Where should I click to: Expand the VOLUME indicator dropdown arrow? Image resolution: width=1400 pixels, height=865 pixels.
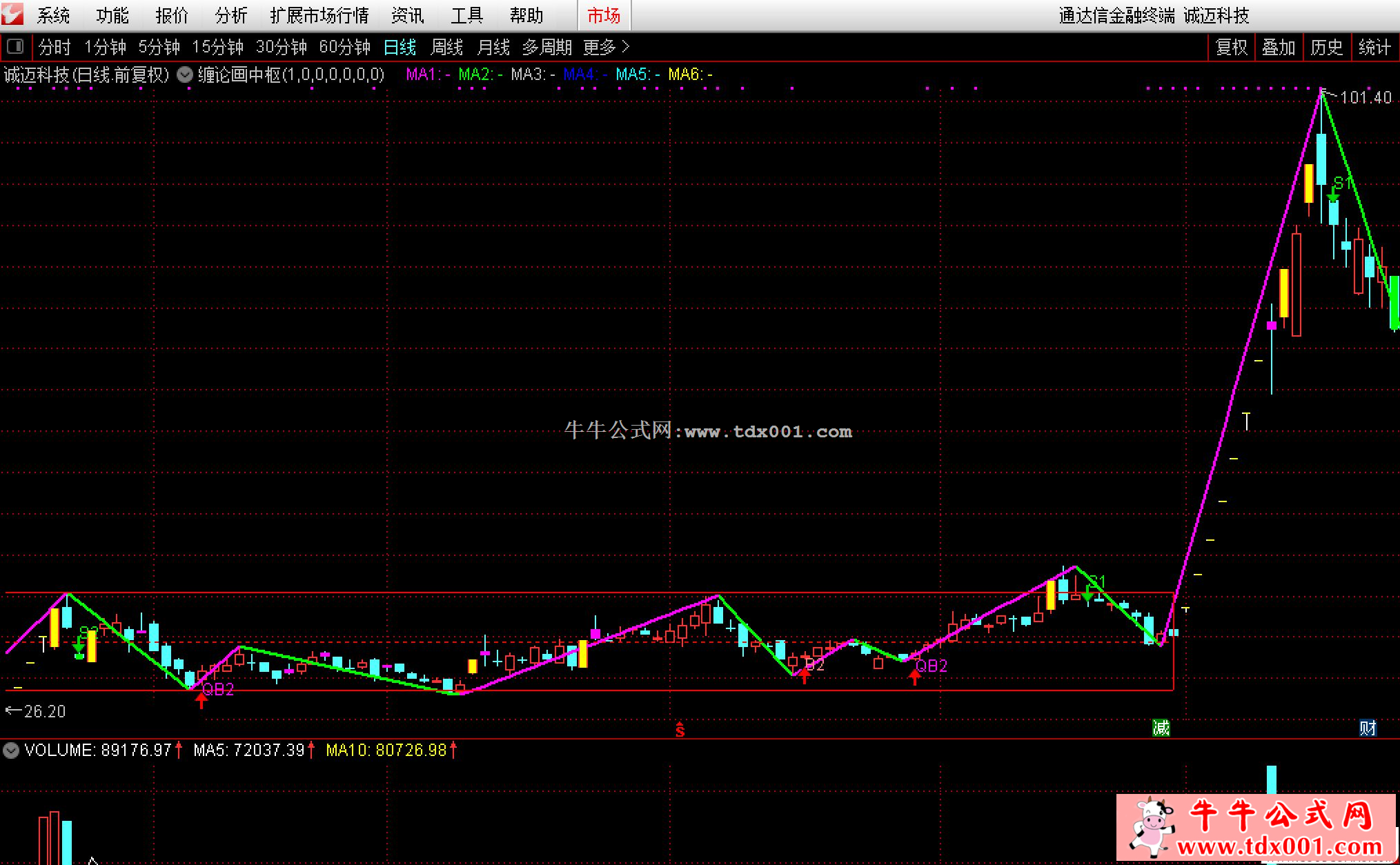point(11,750)
